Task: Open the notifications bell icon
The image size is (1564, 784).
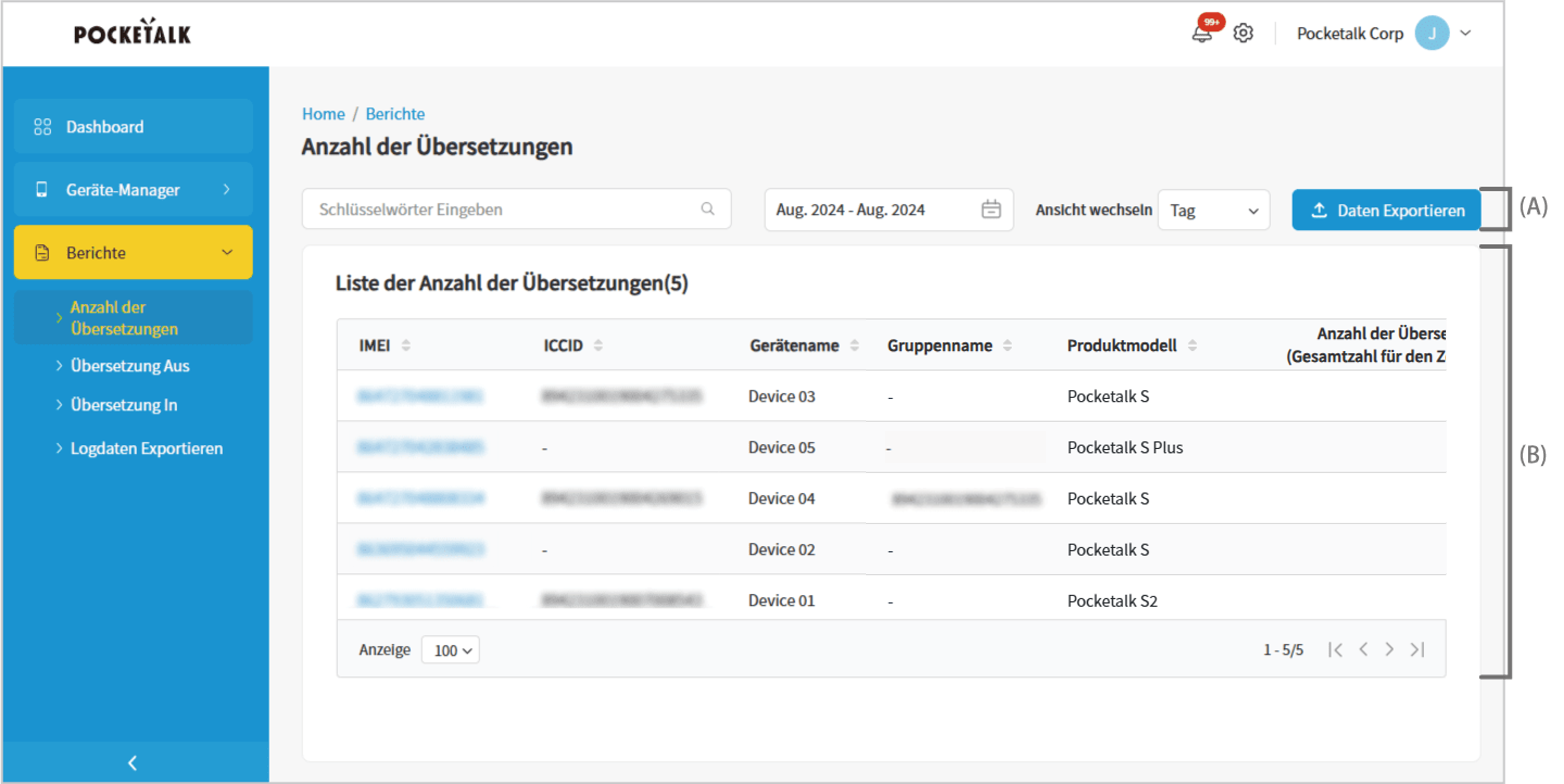Action: pos(1202,33)
